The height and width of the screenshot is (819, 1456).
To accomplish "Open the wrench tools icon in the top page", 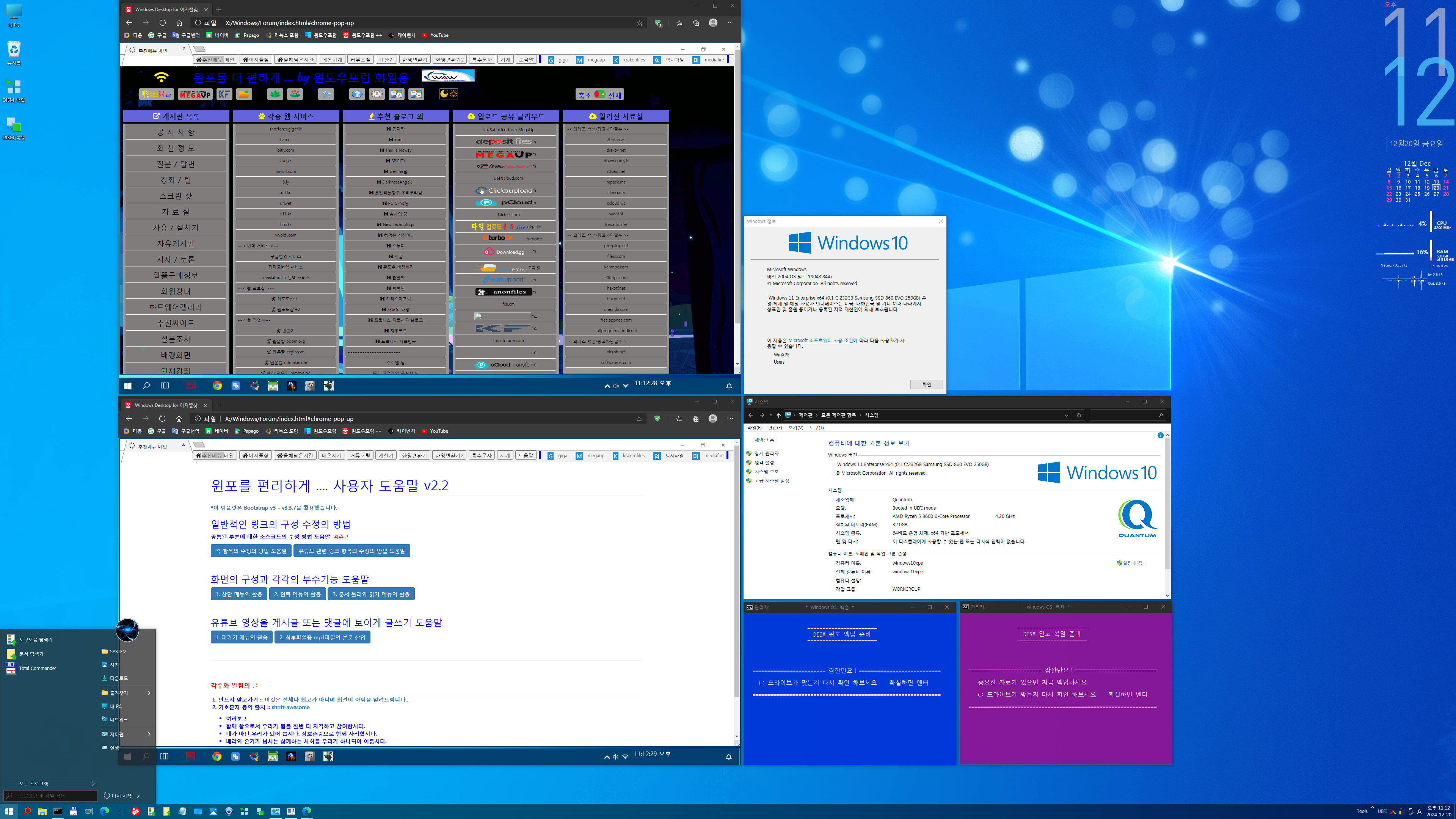I will click(326, 94).
